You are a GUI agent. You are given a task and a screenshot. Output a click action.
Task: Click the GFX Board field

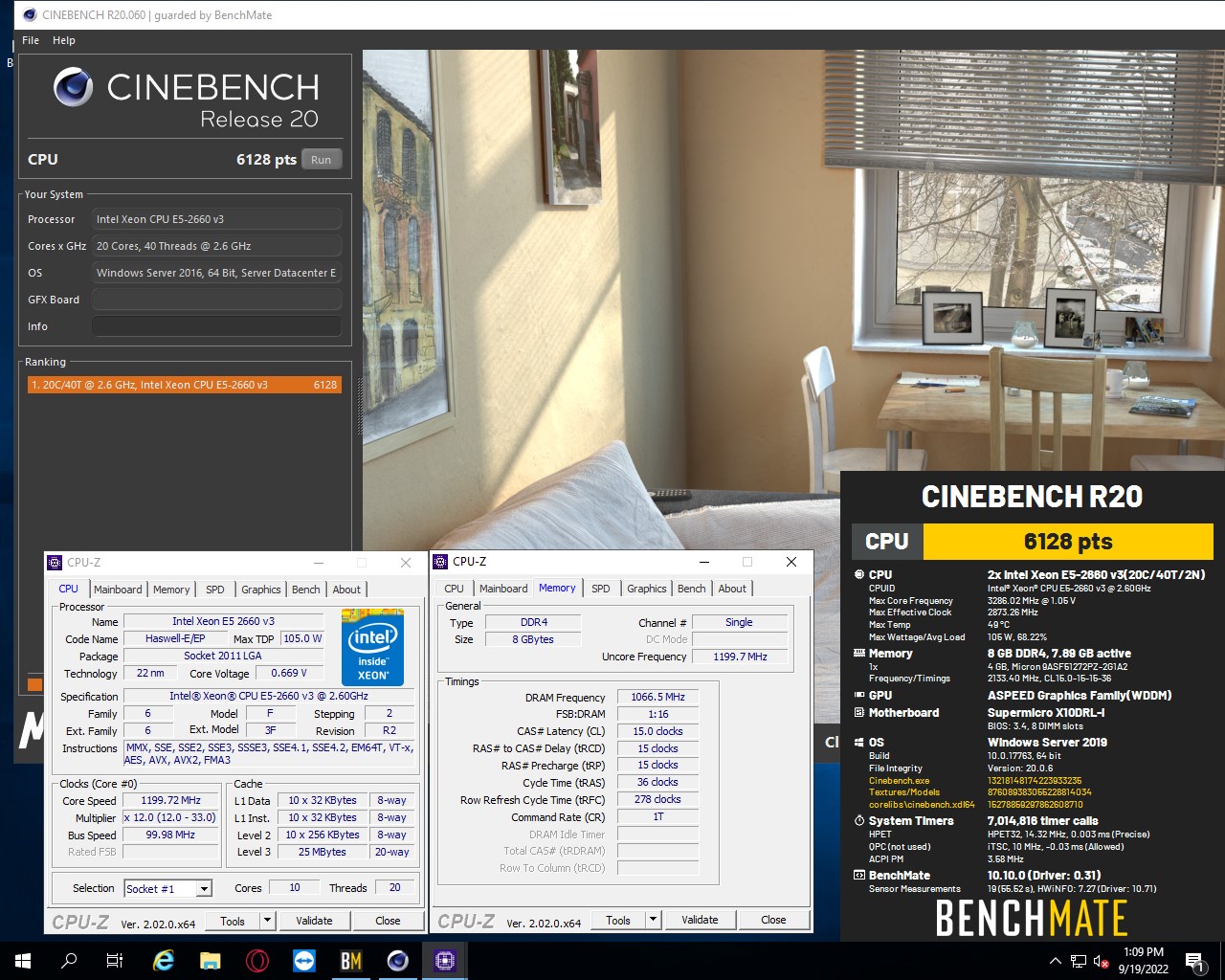point(216,300)
